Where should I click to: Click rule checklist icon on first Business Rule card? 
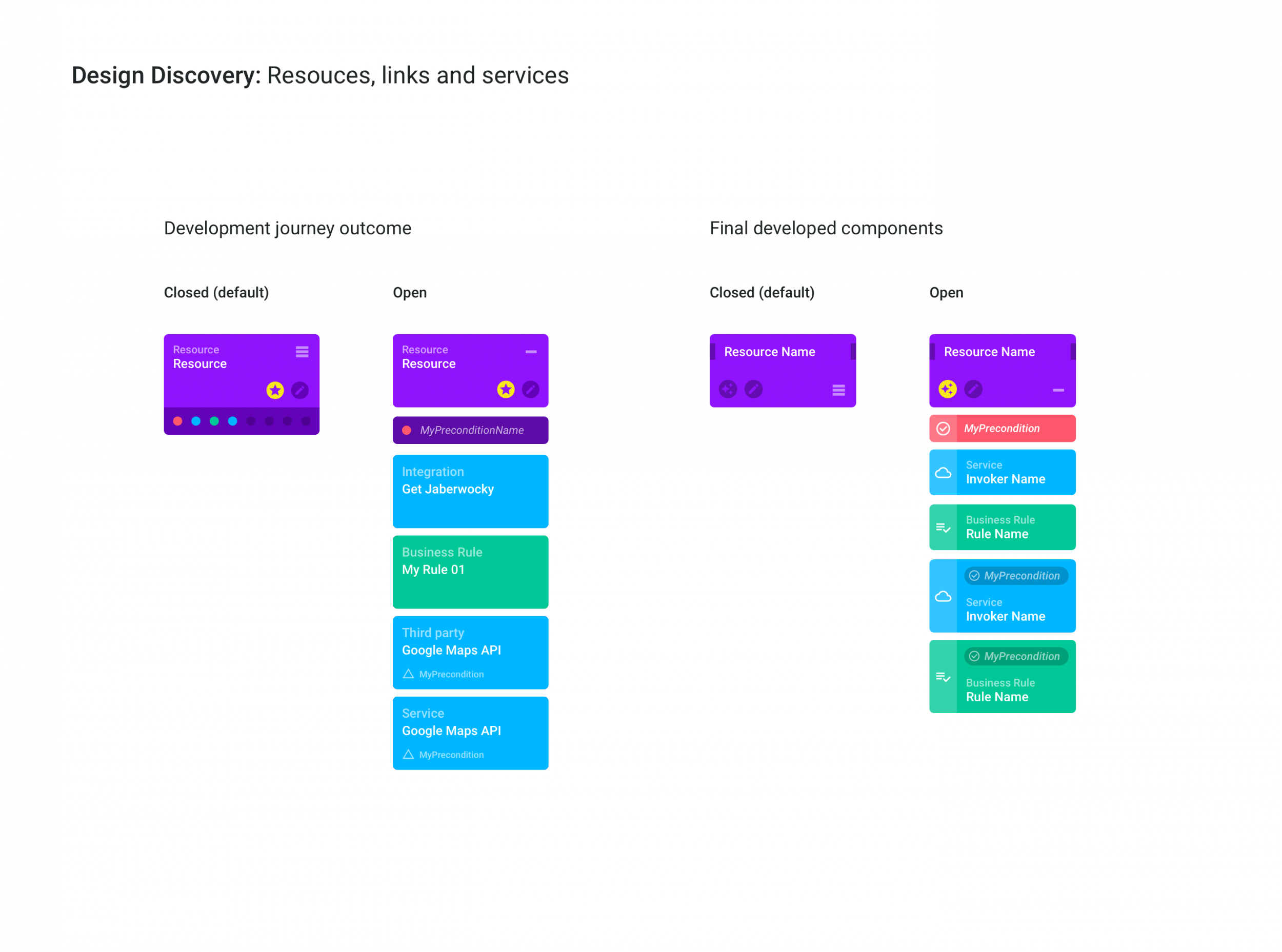pos(943,528)
